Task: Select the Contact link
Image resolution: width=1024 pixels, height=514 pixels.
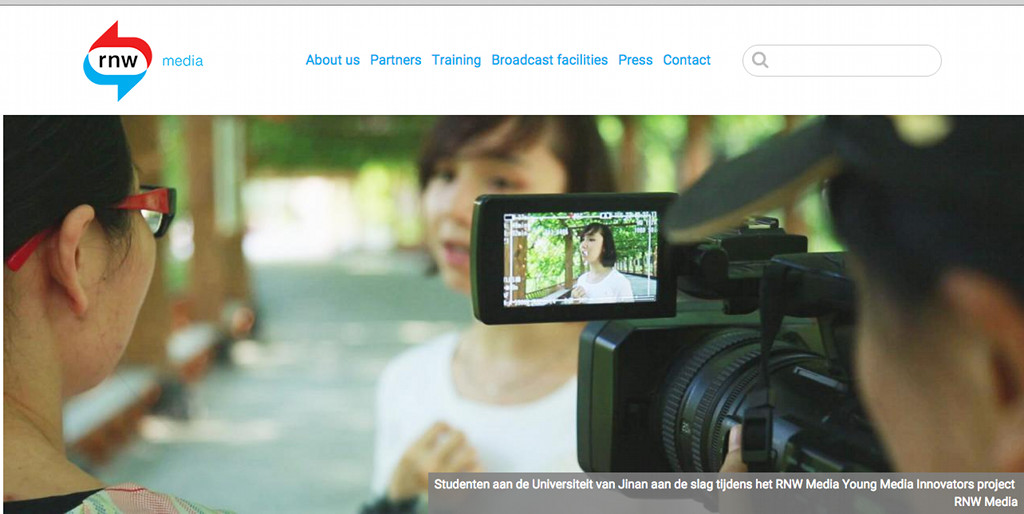Action: [686, 60]
